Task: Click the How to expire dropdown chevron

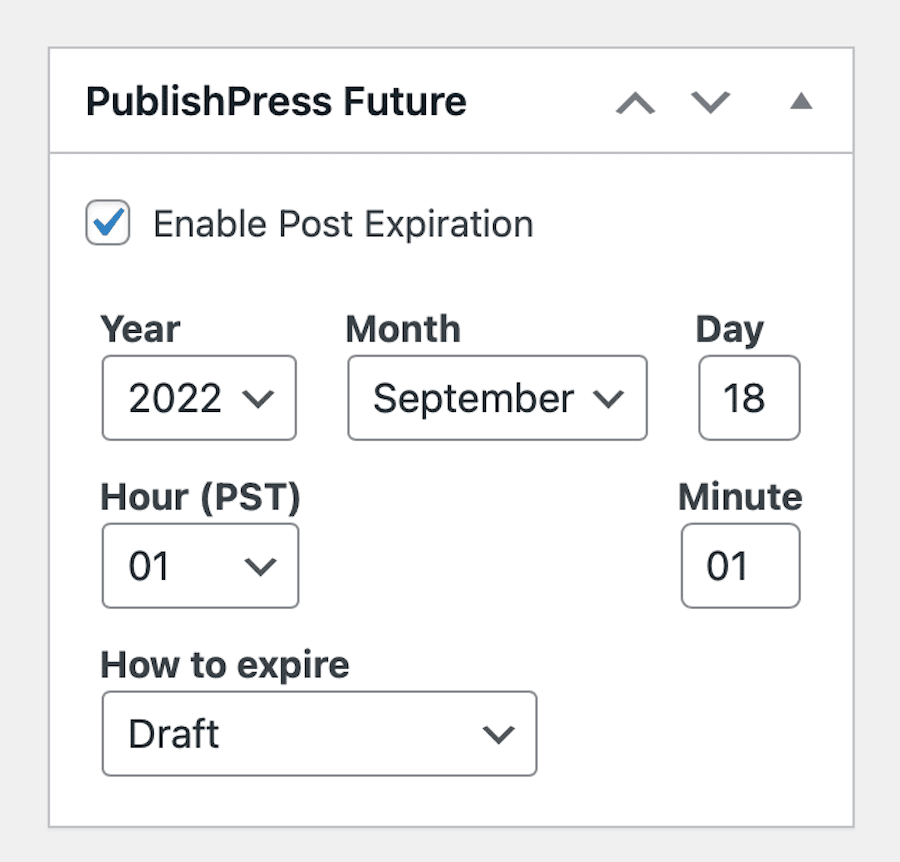Action: coord(498,734)
